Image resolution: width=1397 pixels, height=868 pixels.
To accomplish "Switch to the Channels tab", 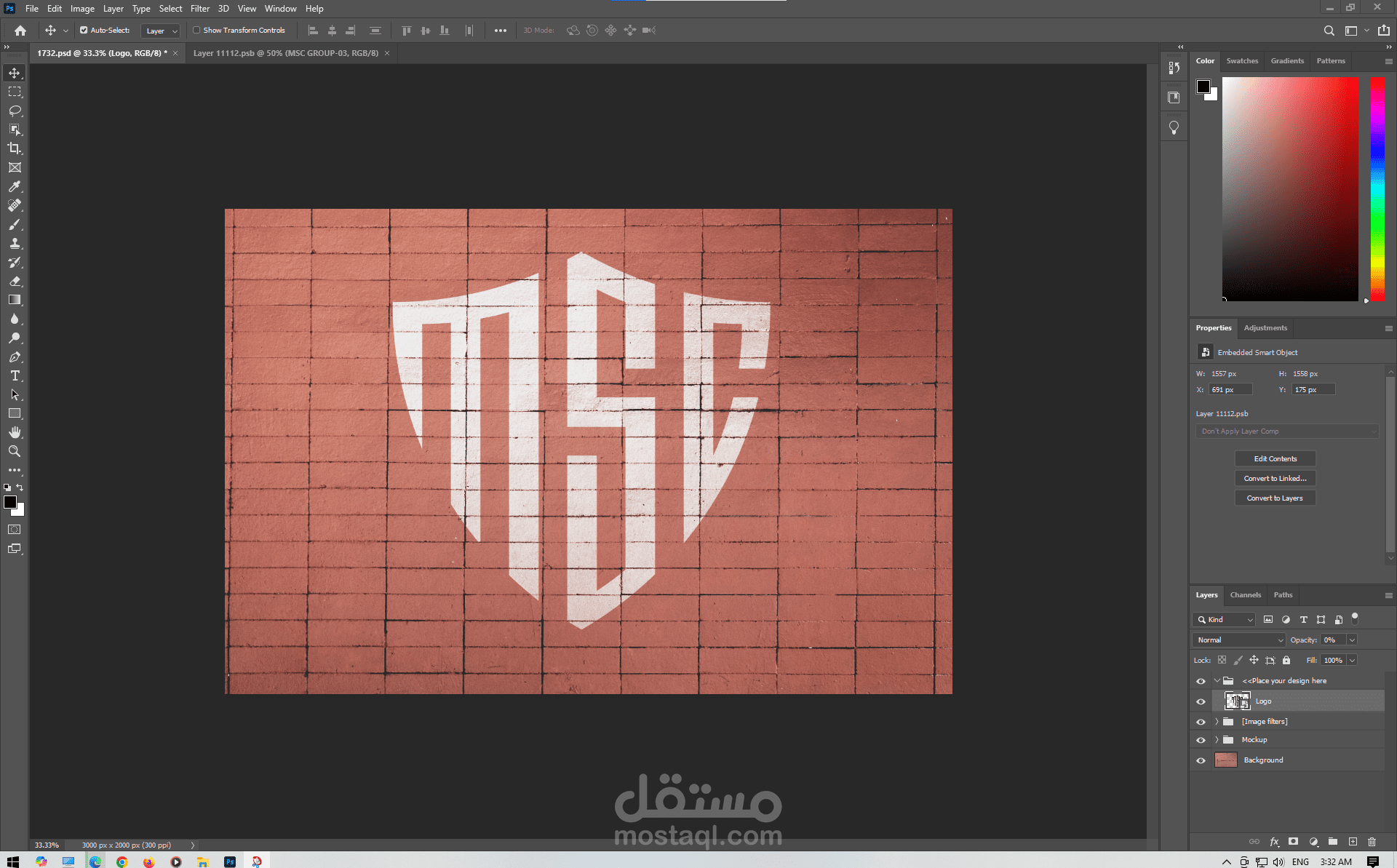I will (x=1245, y=595).
